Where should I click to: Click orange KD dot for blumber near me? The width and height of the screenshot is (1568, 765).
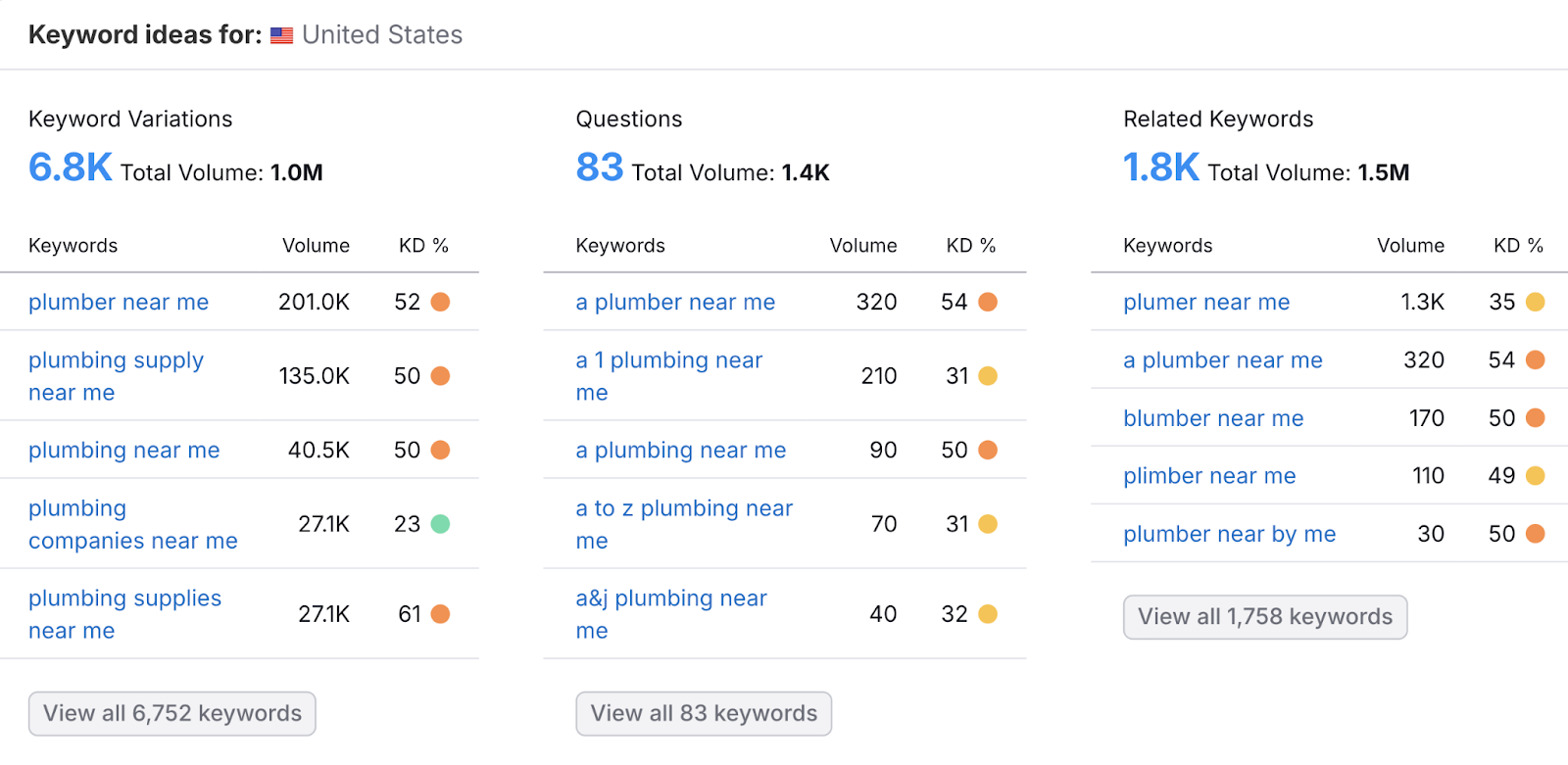click(x=1535, y=418)
